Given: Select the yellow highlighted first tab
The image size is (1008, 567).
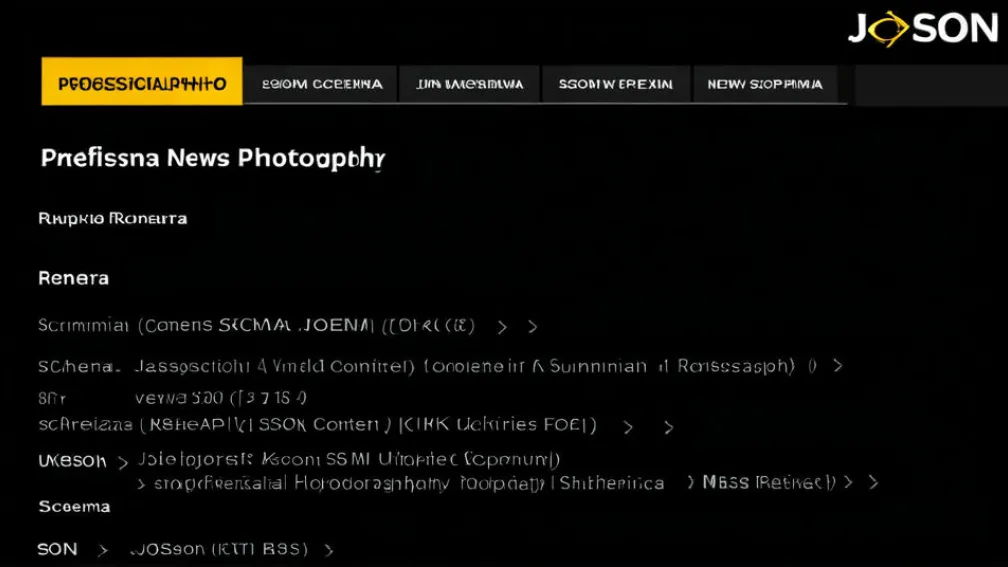Looking at the screenshot, I should tap(142, 84).
